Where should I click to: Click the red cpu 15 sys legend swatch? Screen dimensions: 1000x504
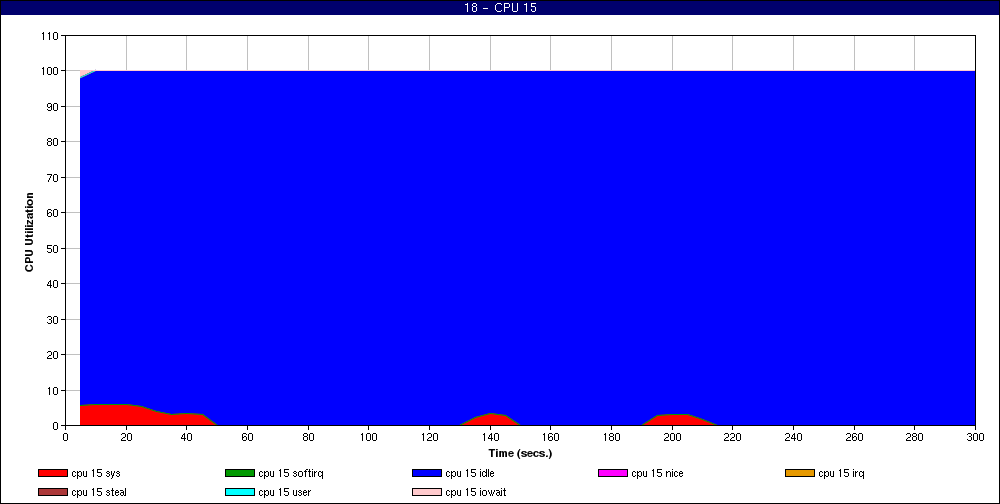(x=52, y=473)
